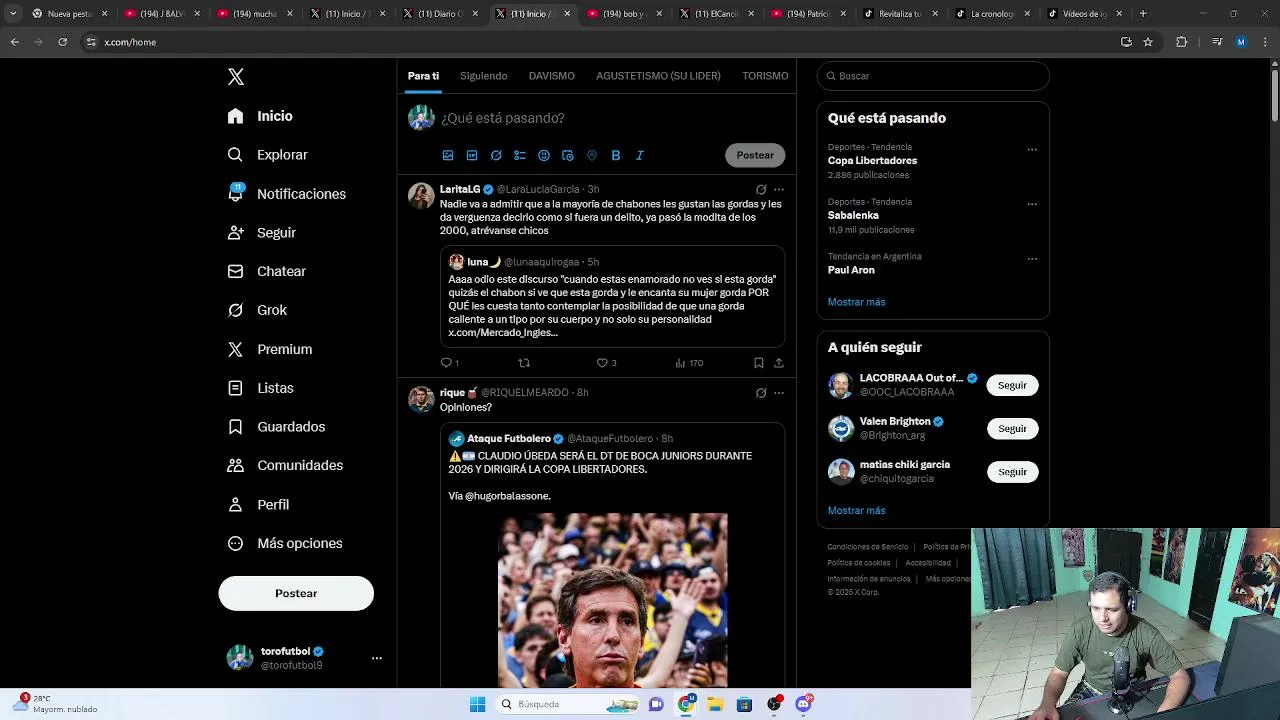Switch to TORISMO tab

click(765, 76)
